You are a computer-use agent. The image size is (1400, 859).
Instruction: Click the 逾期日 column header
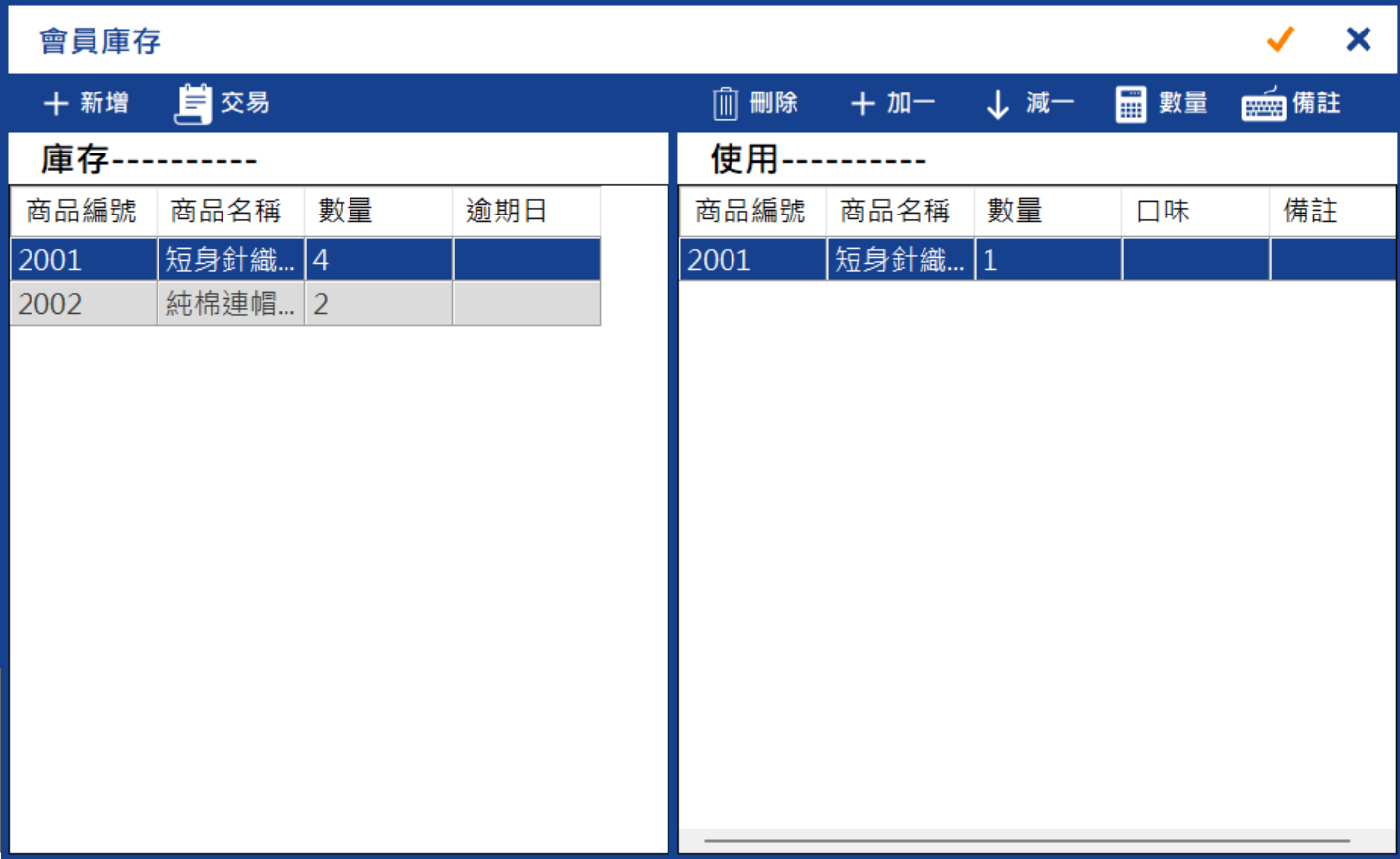coord(526,211)
